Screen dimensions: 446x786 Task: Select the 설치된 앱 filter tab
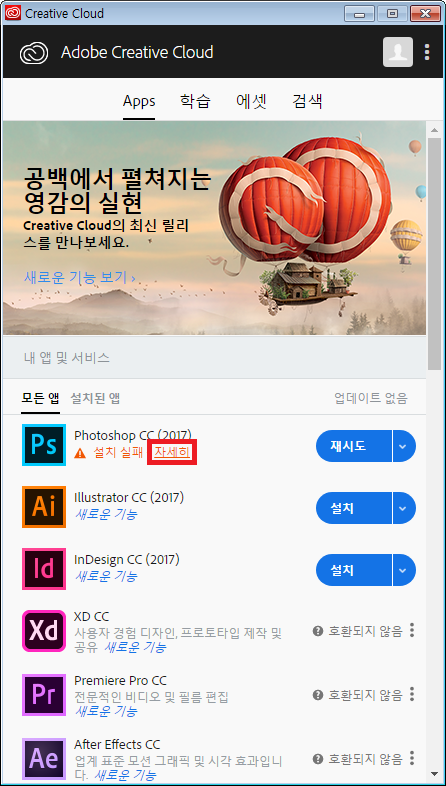95,399
